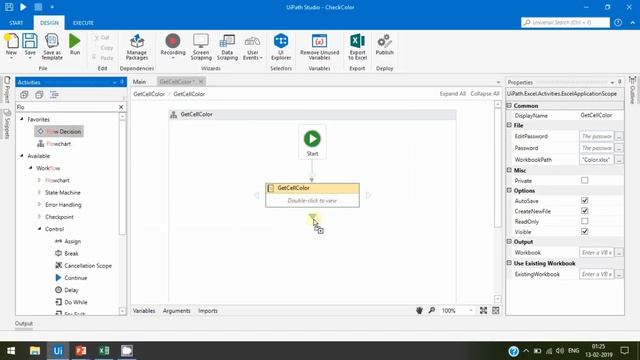This screenshot has height=360, width=640.
Task: Click Fit to Screen icon
Action: 483,311
